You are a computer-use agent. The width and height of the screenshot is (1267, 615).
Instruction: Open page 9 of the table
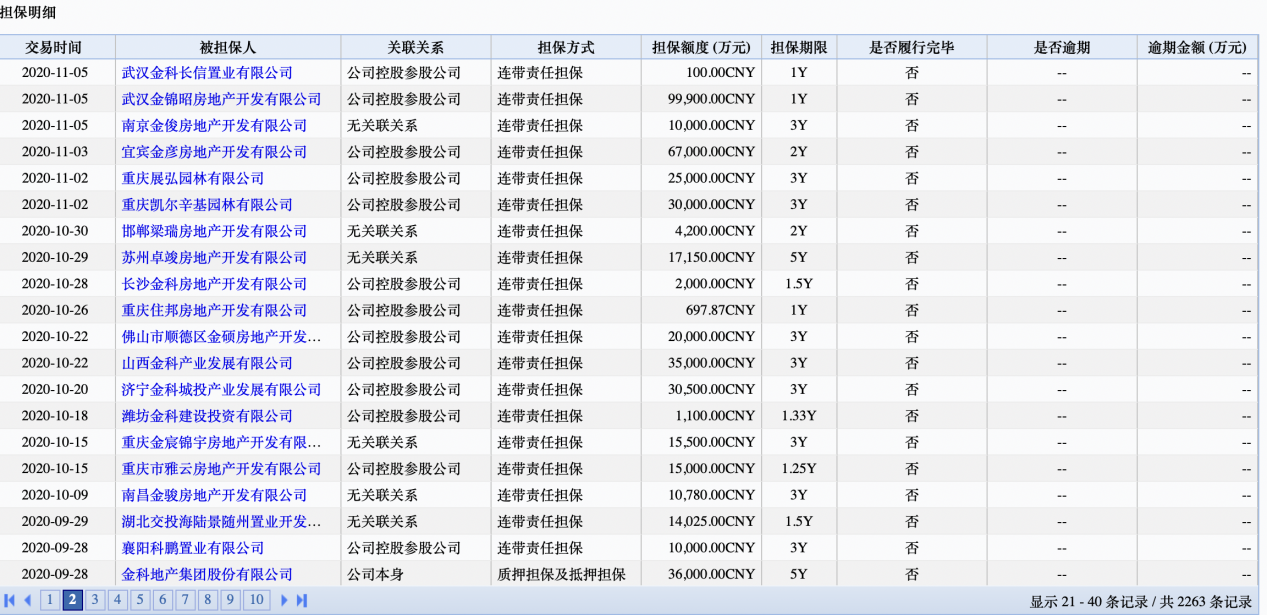click(x=231, y=600)
